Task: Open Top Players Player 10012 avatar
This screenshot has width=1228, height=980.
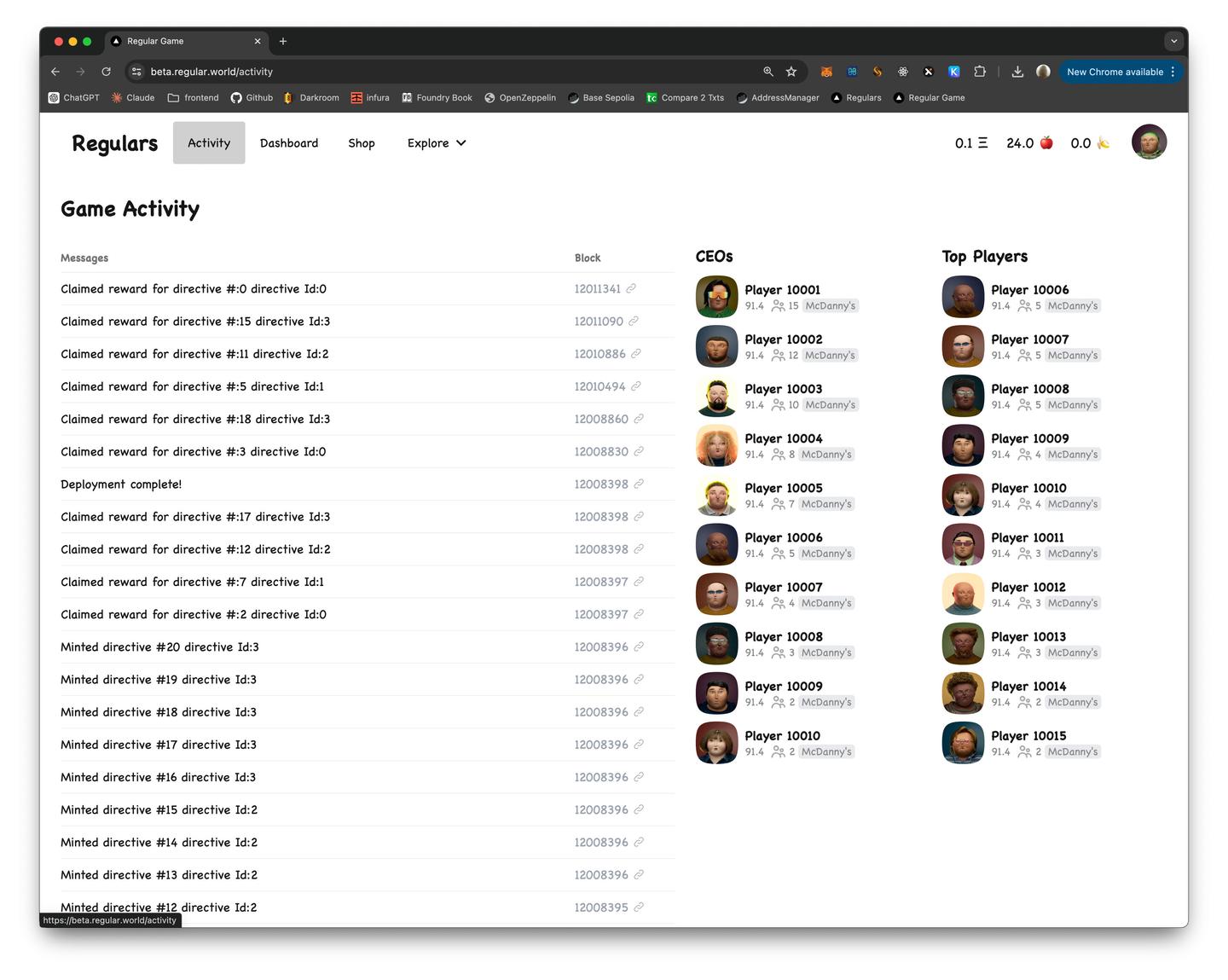Action: point(963,594)
